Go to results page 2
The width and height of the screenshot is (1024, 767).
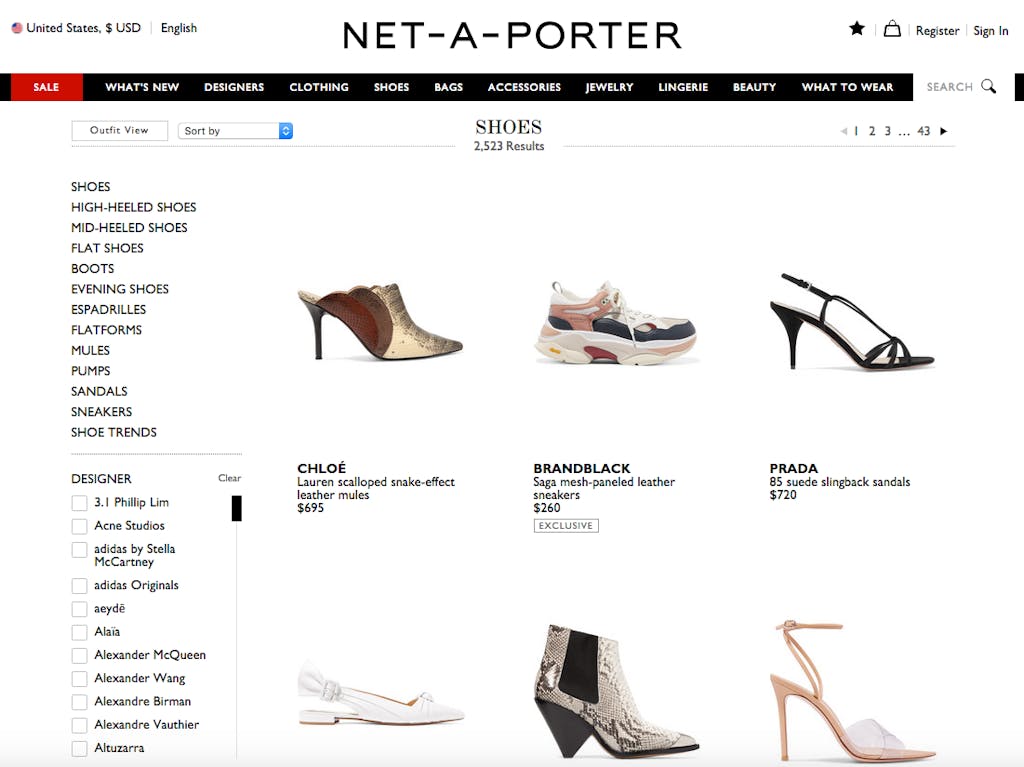point(872,131)
